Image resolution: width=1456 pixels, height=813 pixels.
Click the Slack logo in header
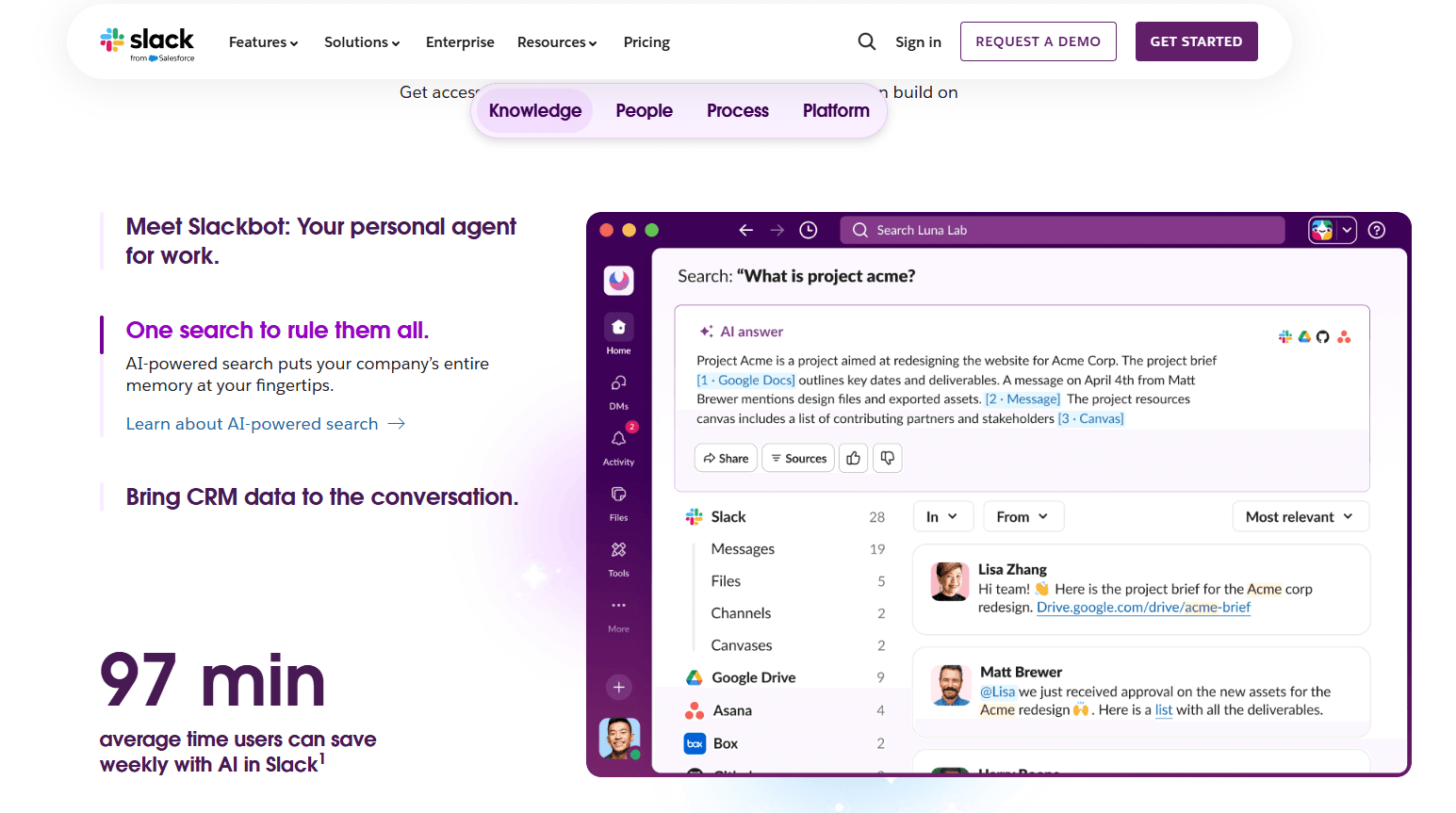coord(147,42)
